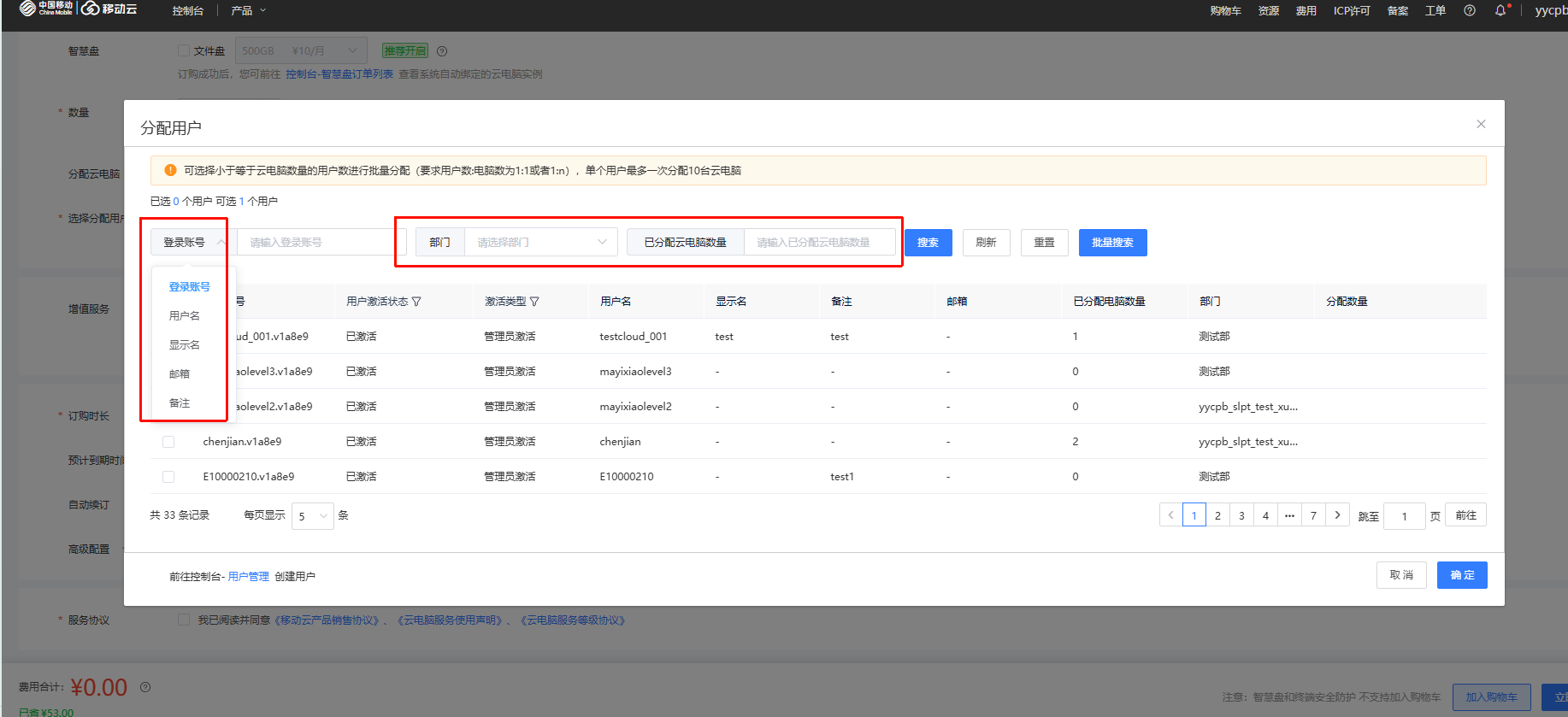Image resolution: width=1568 pixels, height=717 pixels.
Task: Focus the page jump number input
Action: (1405, 516)
